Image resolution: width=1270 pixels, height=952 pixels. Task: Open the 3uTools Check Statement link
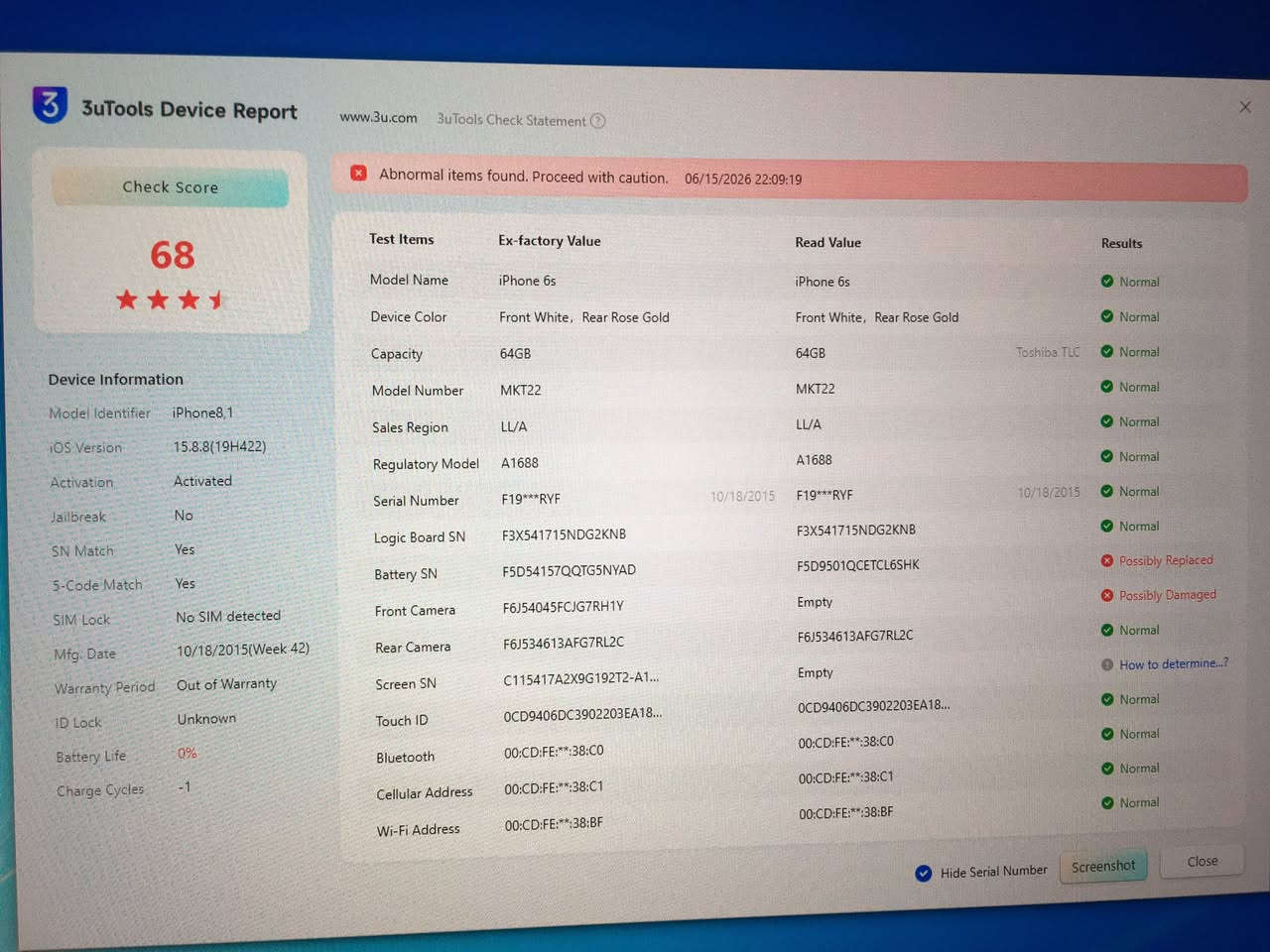(512, 120)
